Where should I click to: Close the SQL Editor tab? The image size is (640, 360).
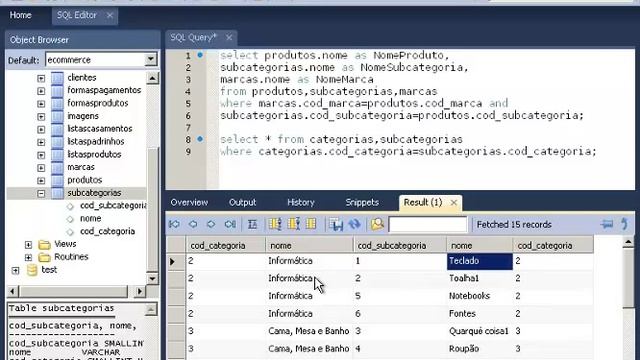click(x=110, y=15)
